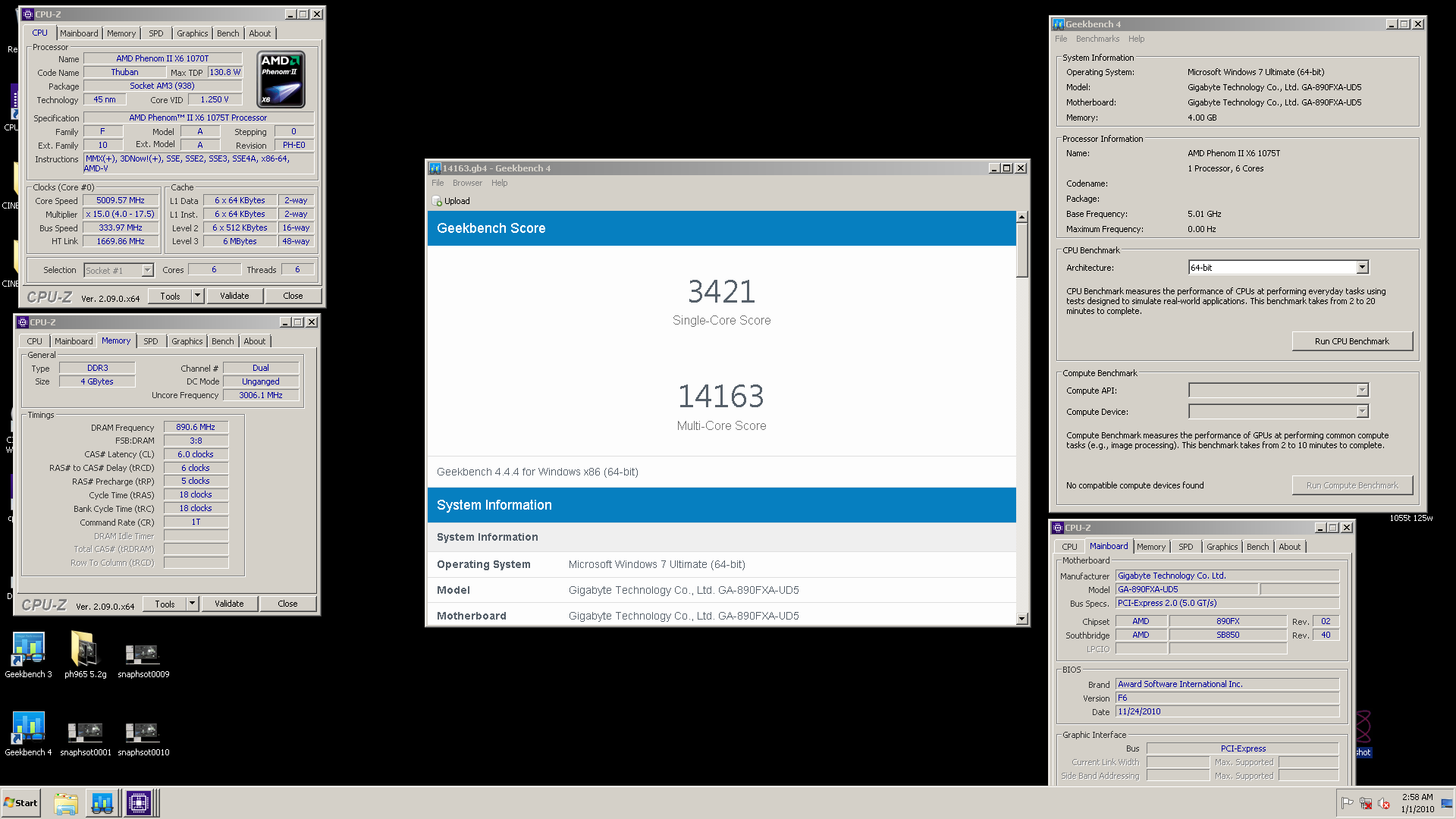
Task: Click the HT Link 1669.86 MHz value
Action: [121, 241]
